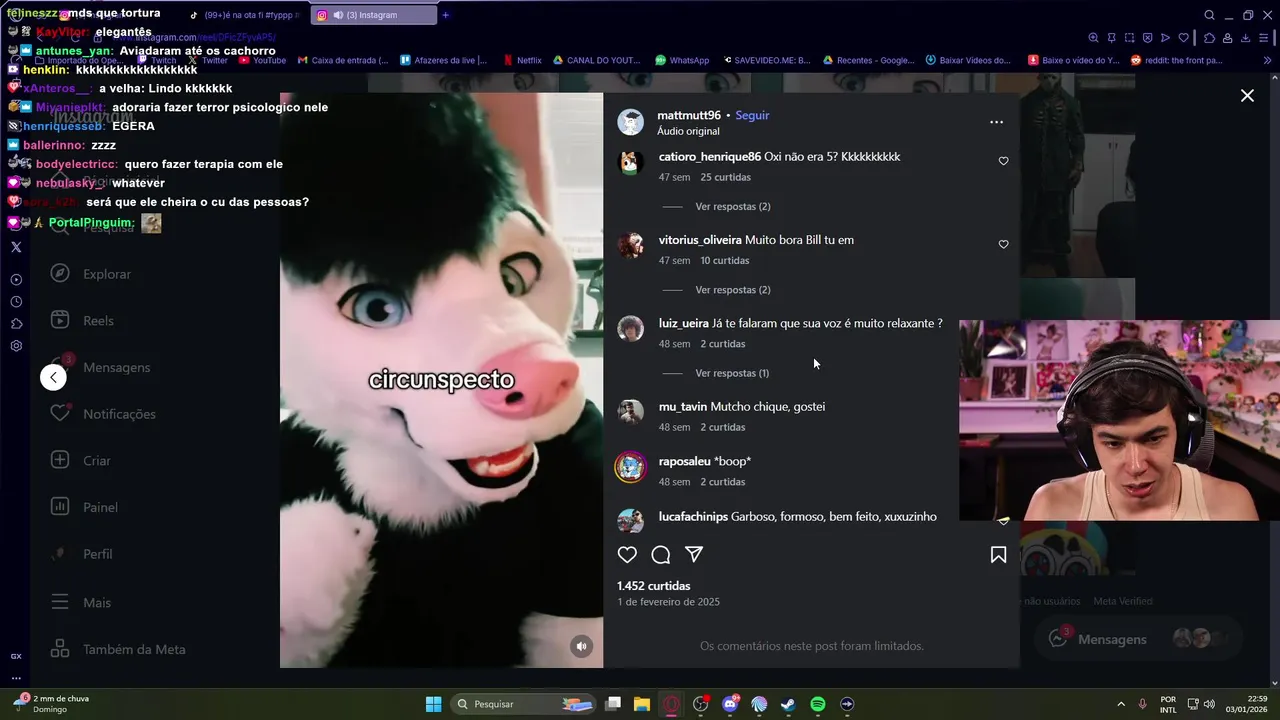Open the Opera sidebar settings gear

click(16, 346)
